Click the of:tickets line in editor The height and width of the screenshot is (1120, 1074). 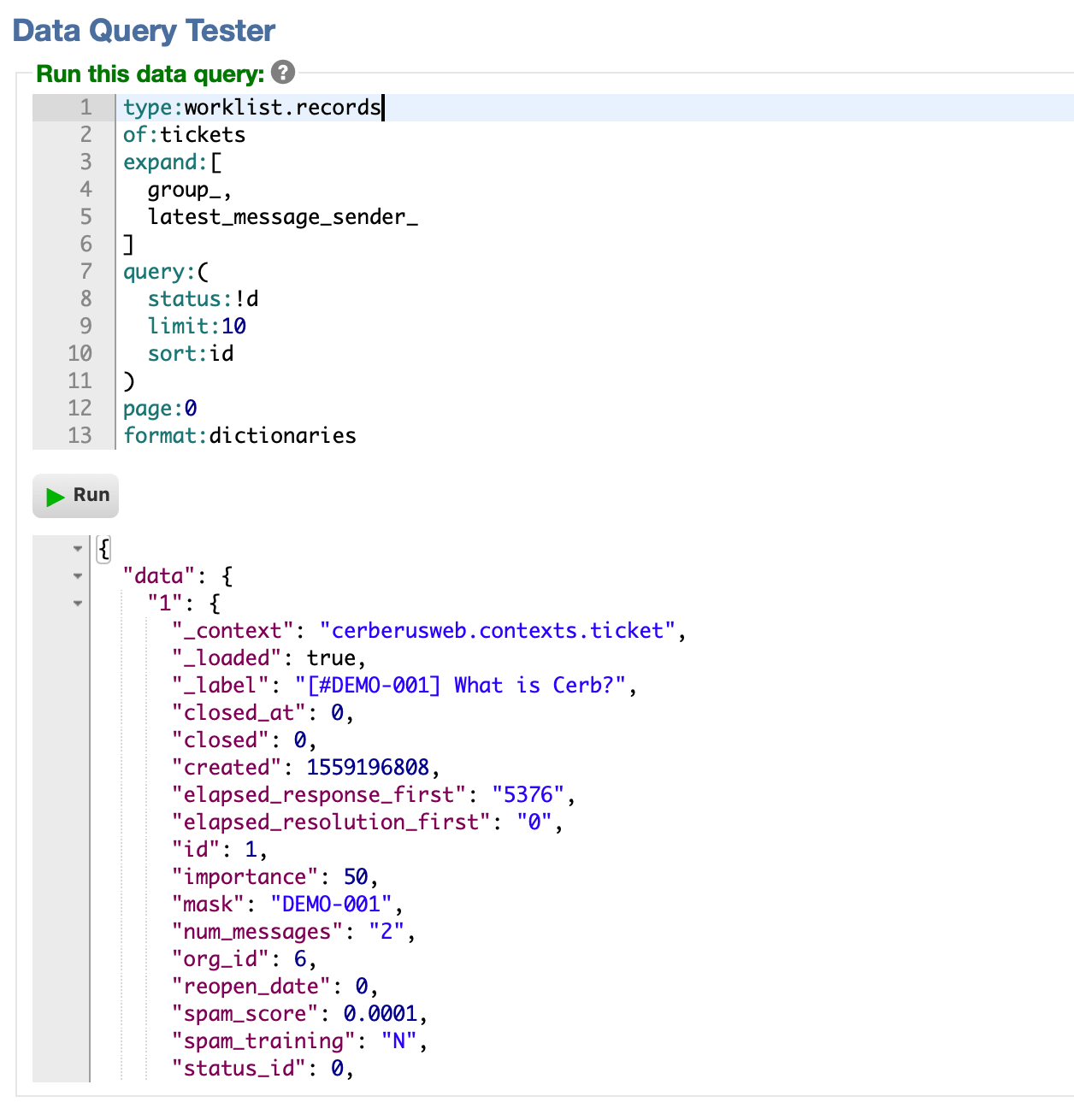(184, 135)
